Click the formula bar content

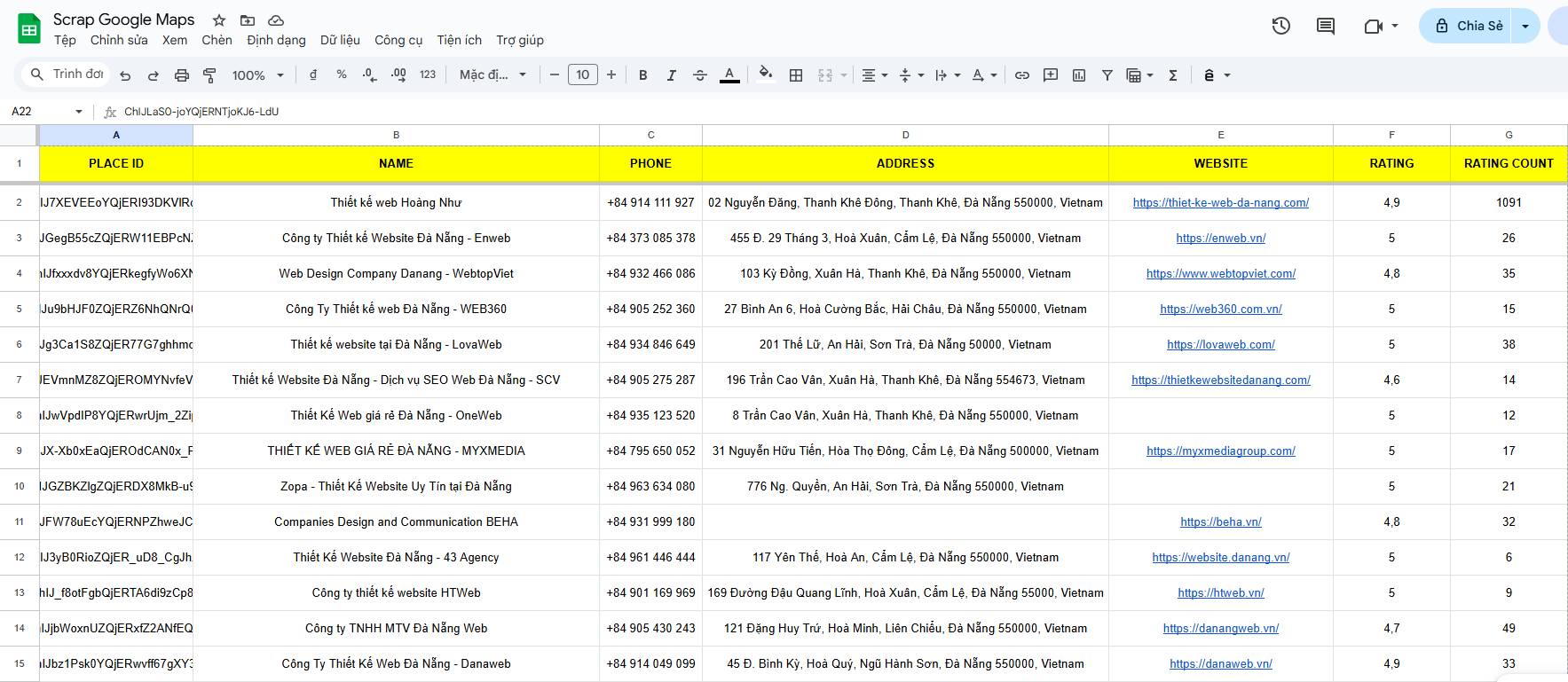pyautogui.click(x=201, y=112)
